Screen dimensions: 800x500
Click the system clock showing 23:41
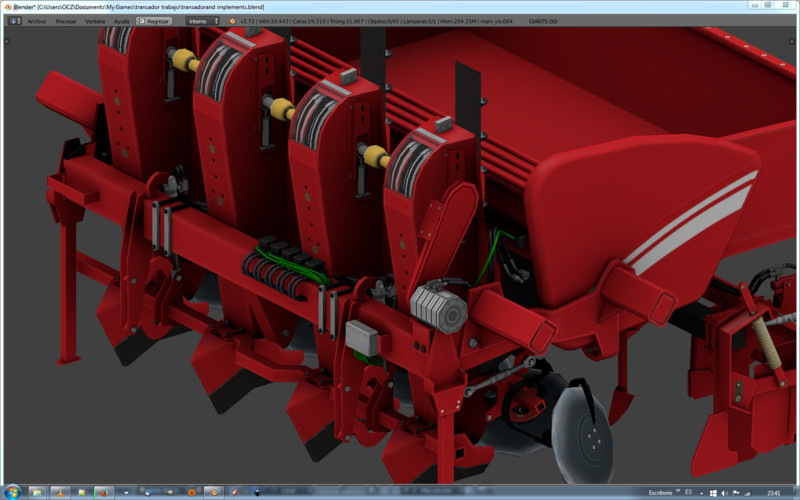click(773, 492)
